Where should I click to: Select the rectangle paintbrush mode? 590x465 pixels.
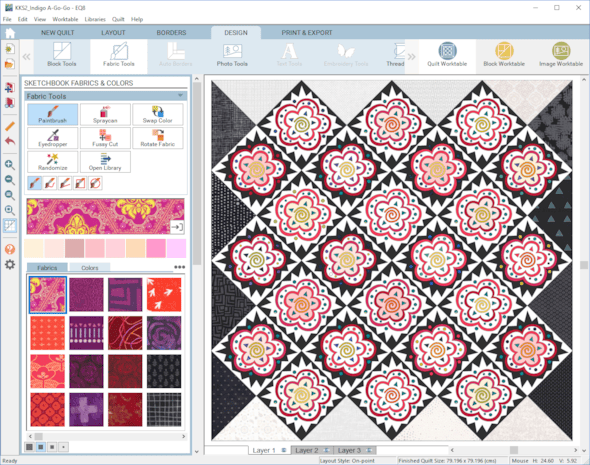[80, 183]
